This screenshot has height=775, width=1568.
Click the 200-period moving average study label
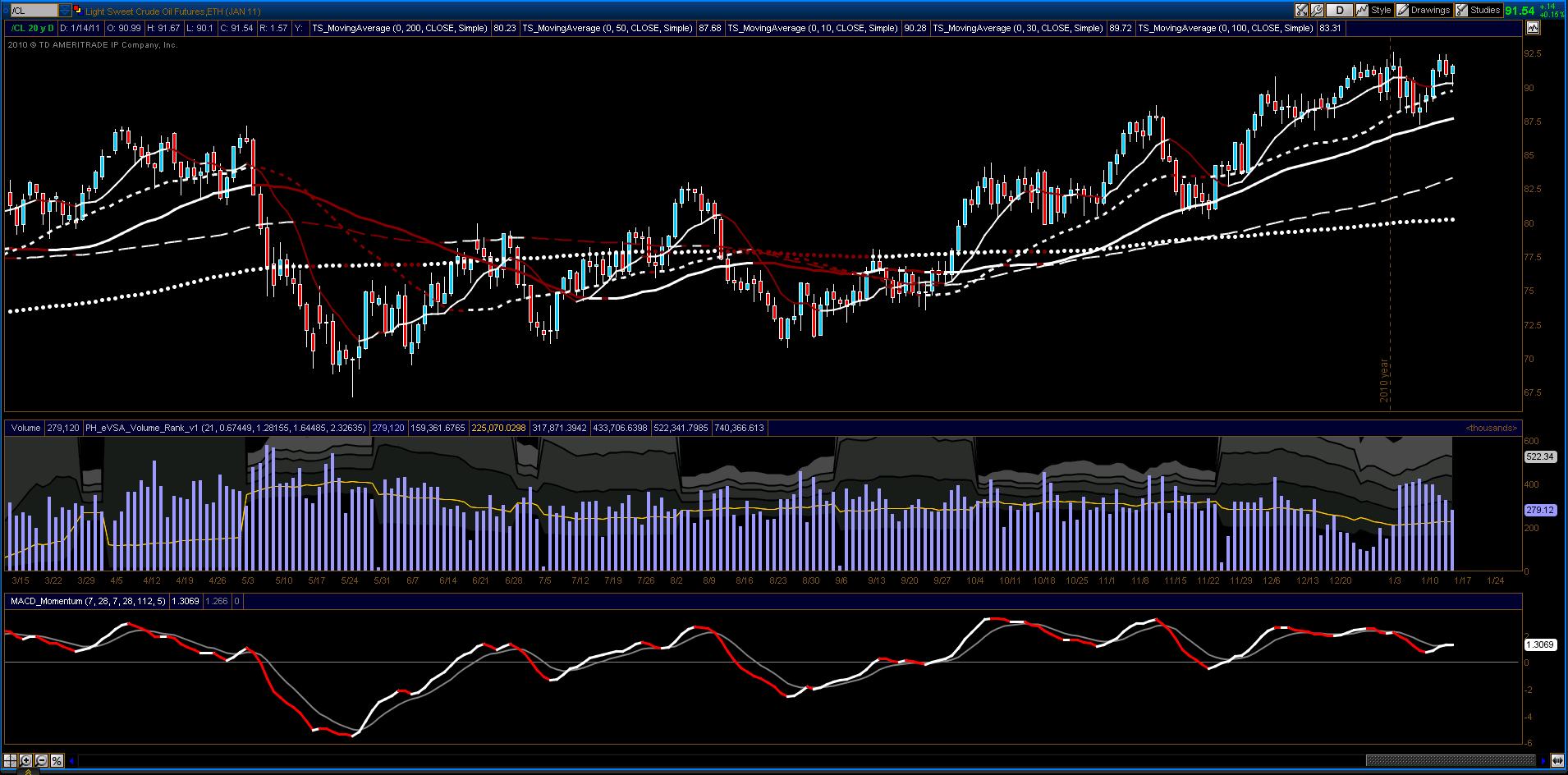coord(401,28)
